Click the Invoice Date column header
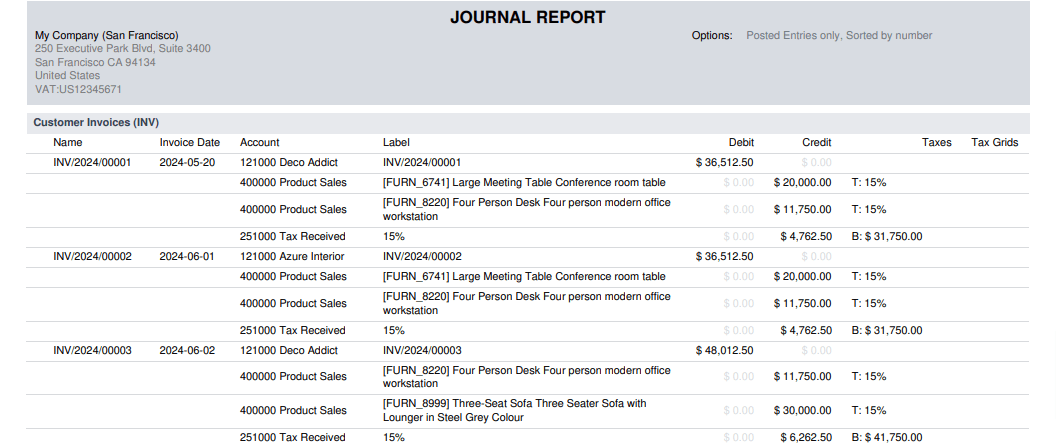This screenshot has height=446, width=1056. pyautogui.click(x=190, y=142)
